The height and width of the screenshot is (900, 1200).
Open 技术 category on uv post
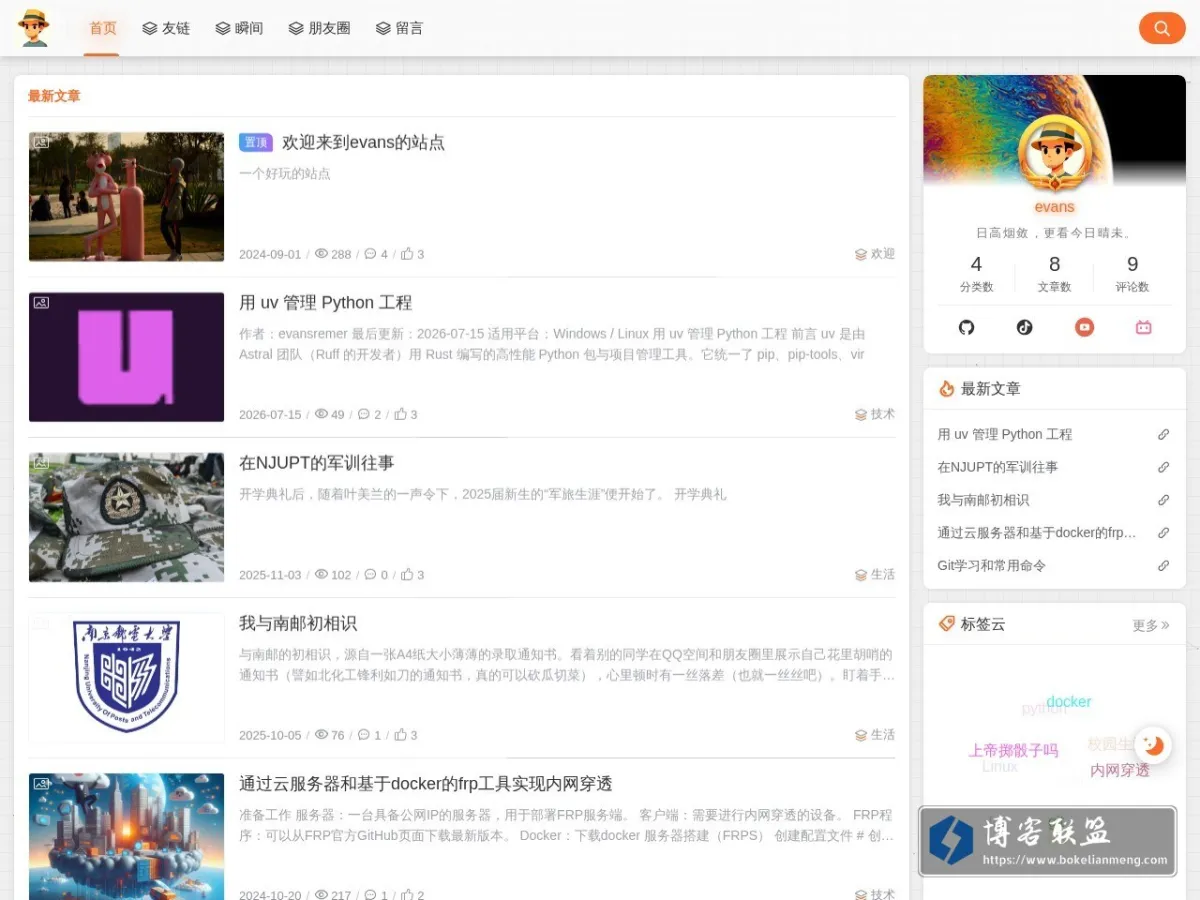[875, 414]
